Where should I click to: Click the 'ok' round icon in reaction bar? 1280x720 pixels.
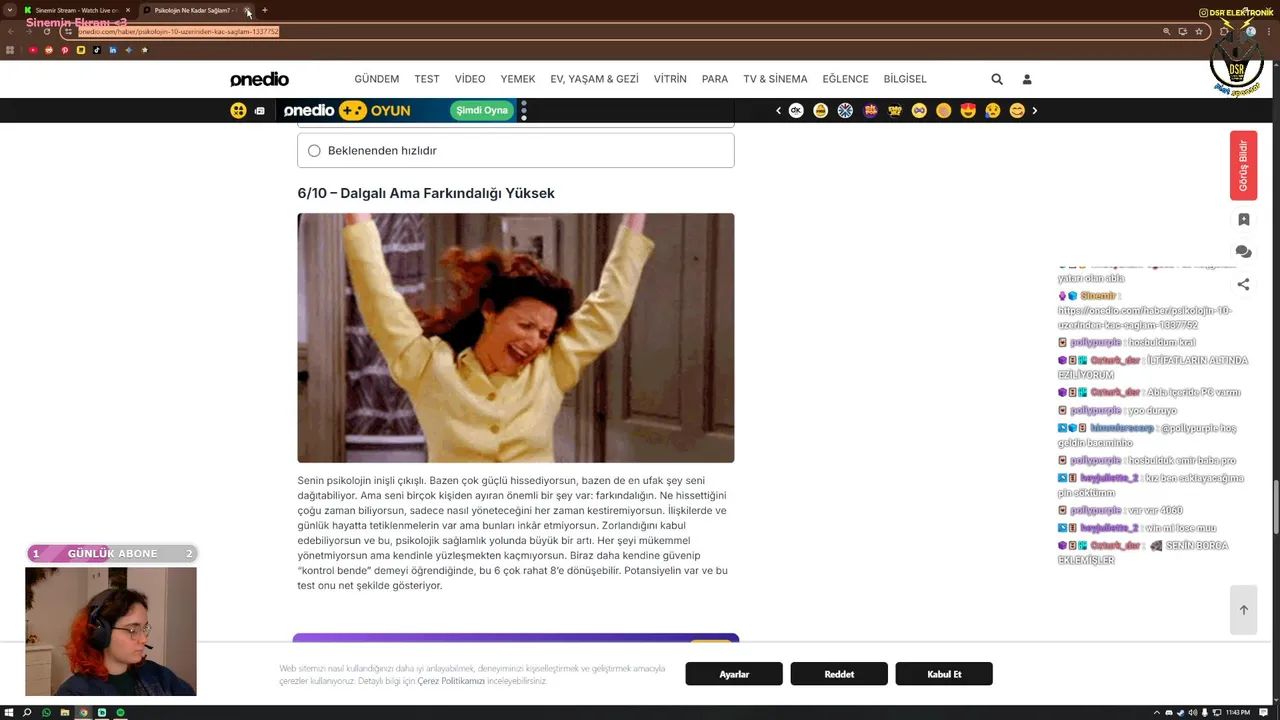point(796,111)
